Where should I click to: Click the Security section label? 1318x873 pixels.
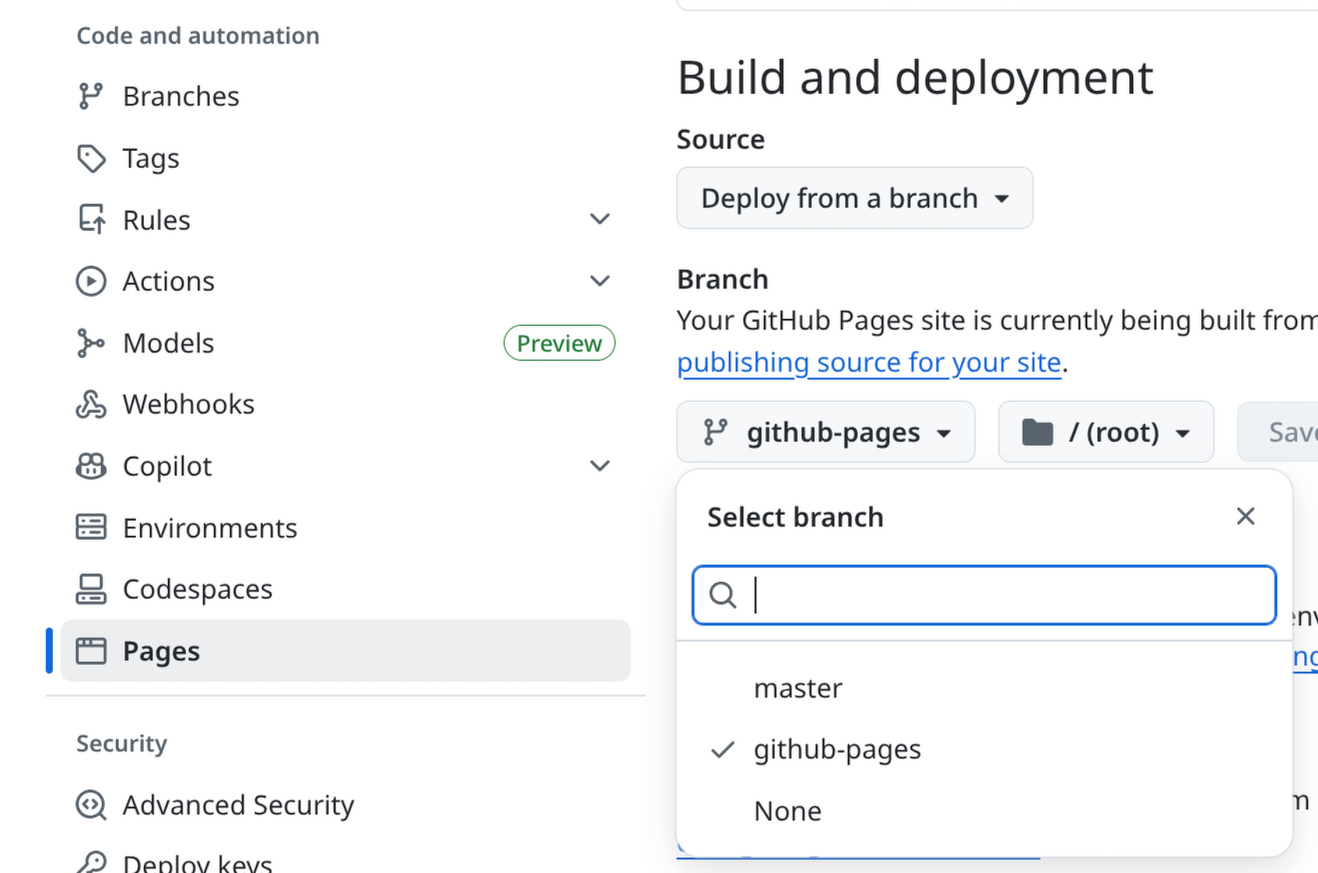122,744
